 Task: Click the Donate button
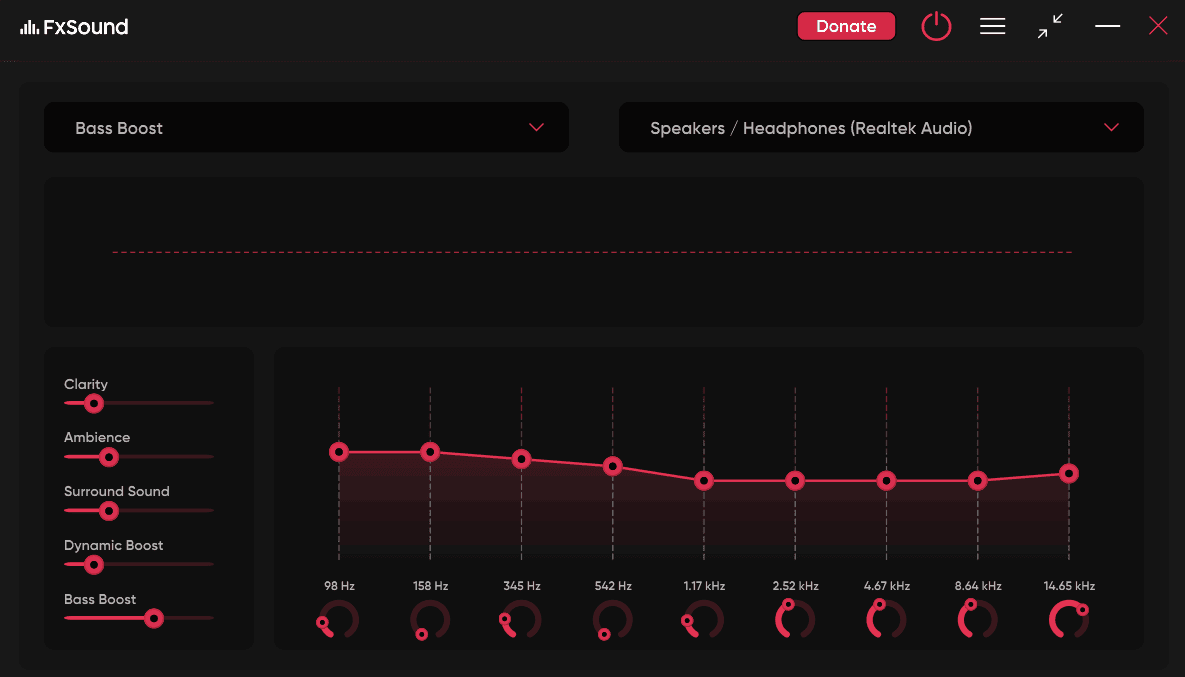coord(846,26)
